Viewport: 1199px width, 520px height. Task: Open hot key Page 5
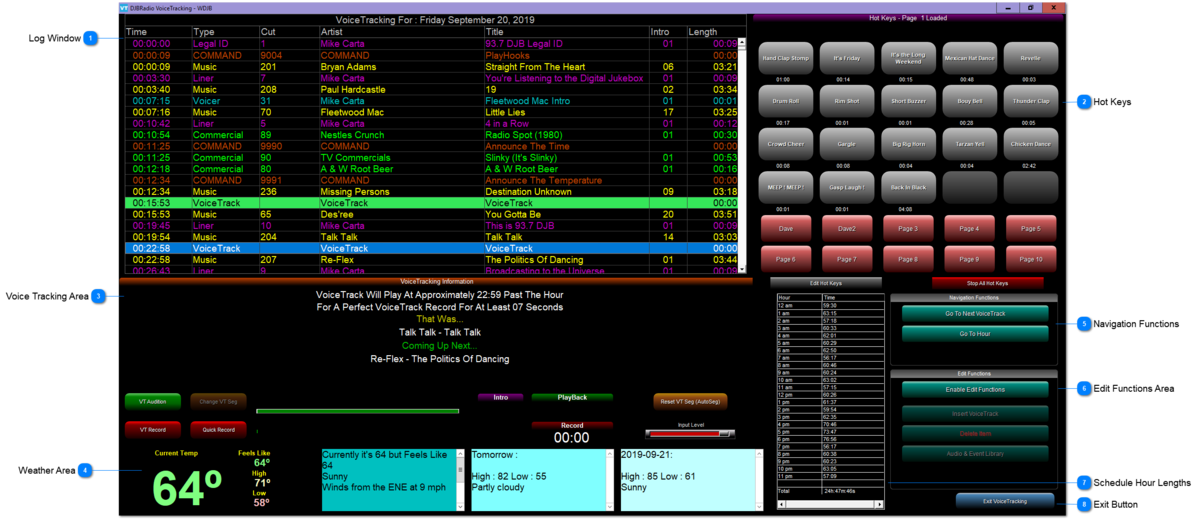click(1031, 229)
